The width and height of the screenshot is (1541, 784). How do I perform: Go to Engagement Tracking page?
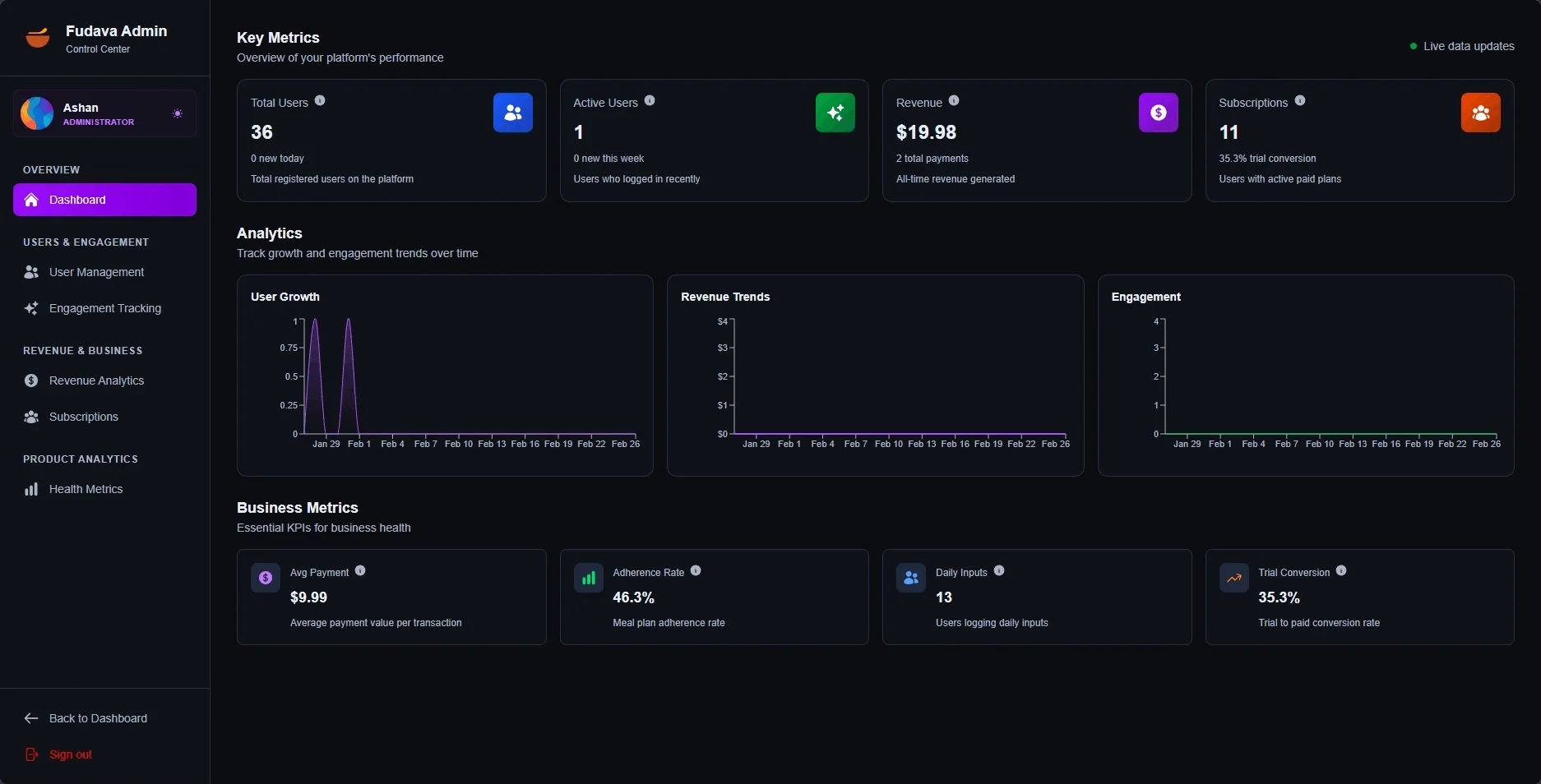(104, 308)
